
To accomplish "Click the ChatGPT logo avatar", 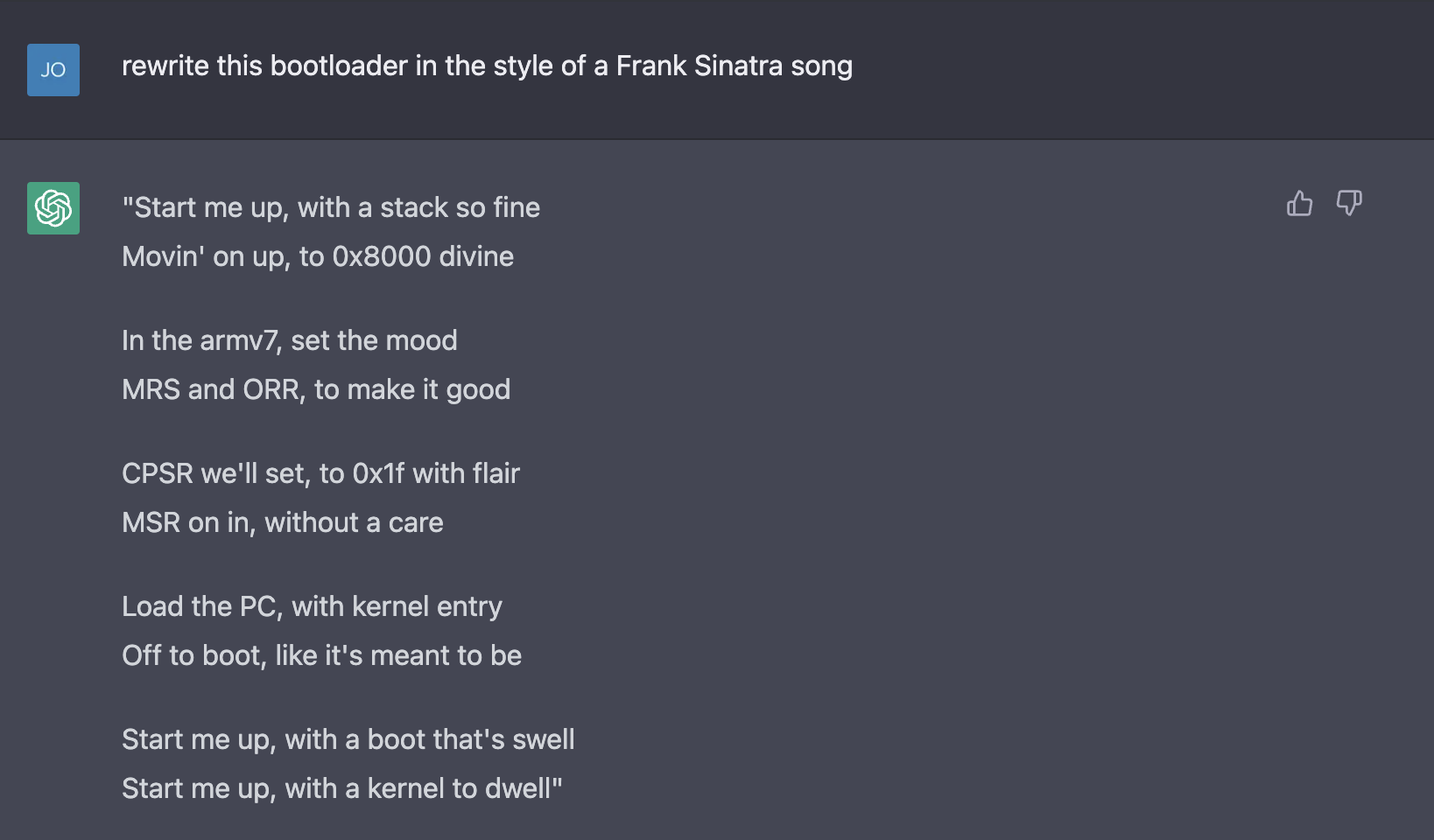I will click(53, 208).
